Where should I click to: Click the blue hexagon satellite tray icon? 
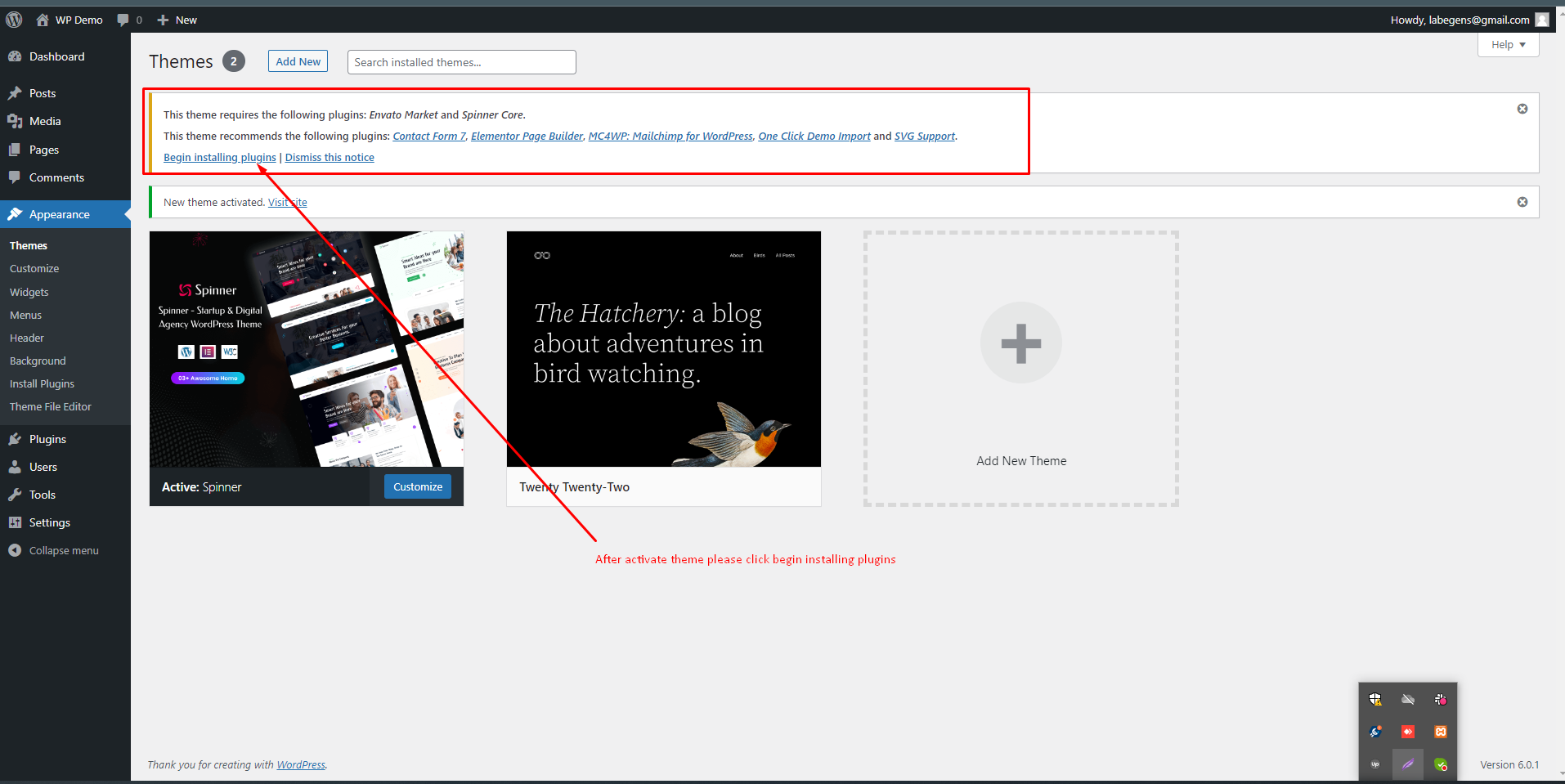pyautogui.click(x=1375, y=732)
